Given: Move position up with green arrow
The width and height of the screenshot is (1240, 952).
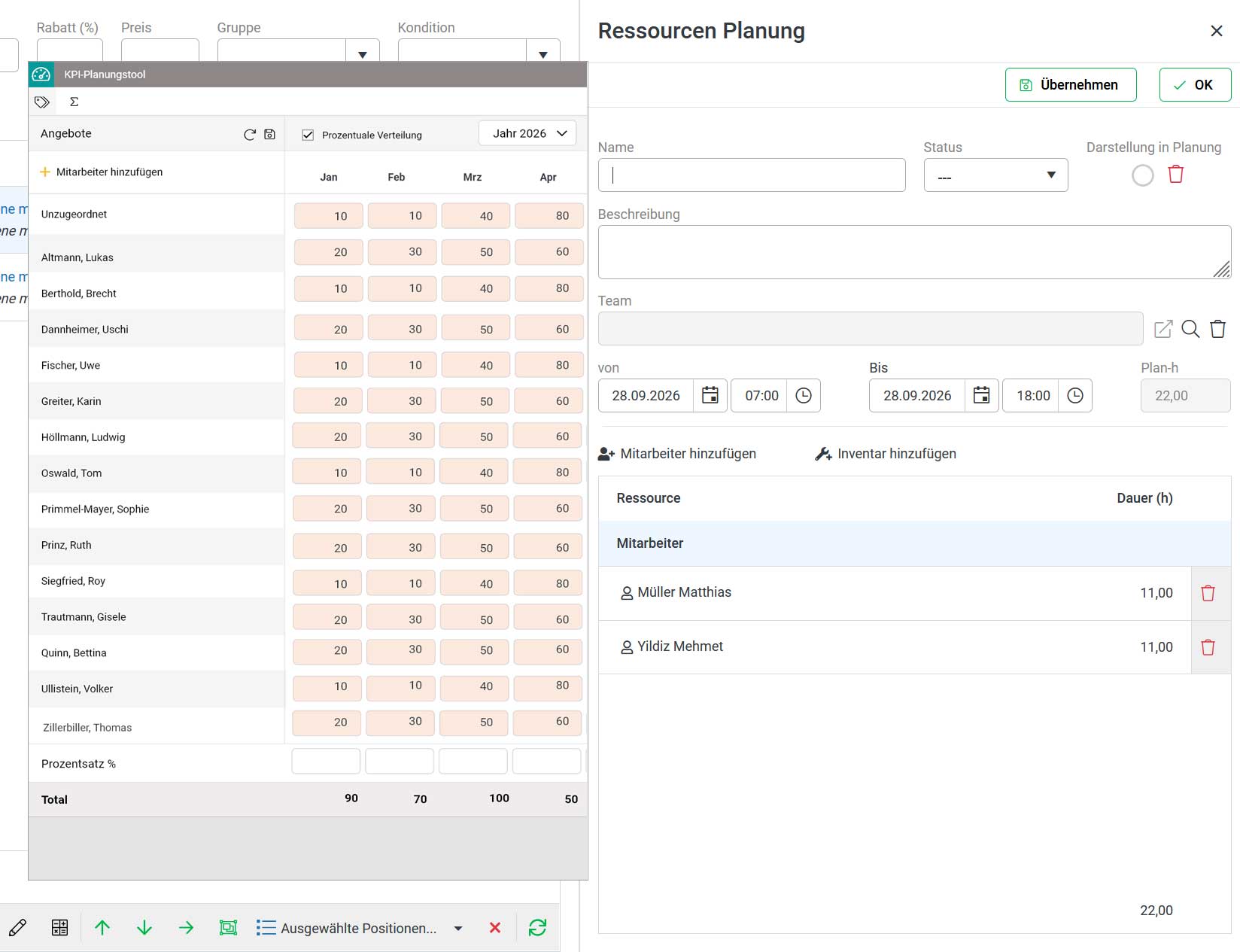Looking at the screenshot, I should (x=102, y=928).
